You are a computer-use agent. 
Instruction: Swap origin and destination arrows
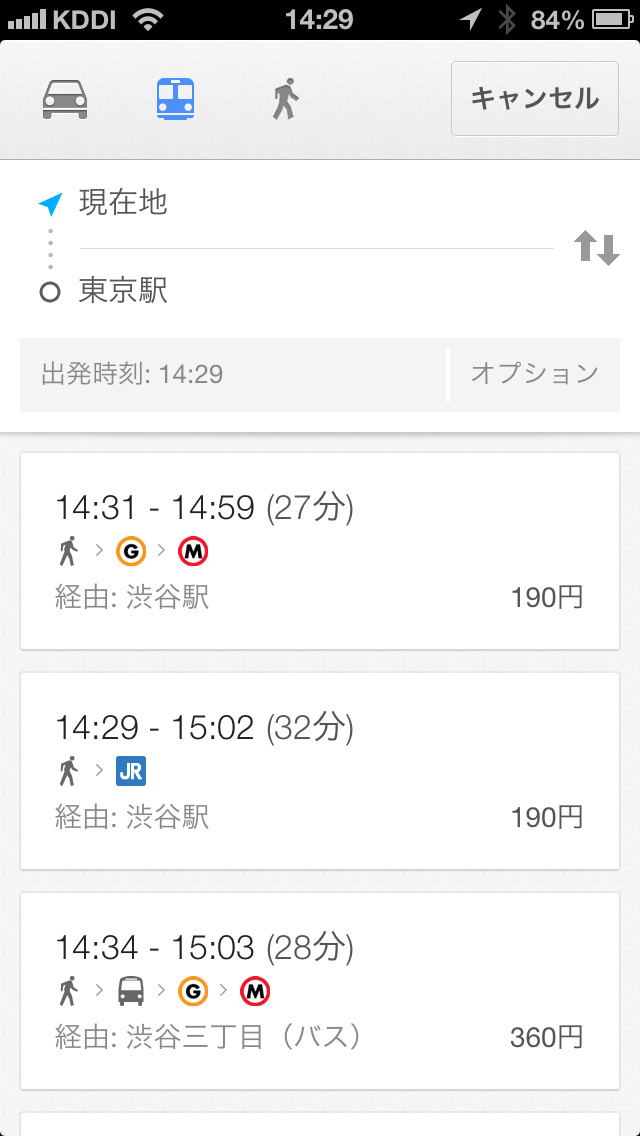point(597,247)
